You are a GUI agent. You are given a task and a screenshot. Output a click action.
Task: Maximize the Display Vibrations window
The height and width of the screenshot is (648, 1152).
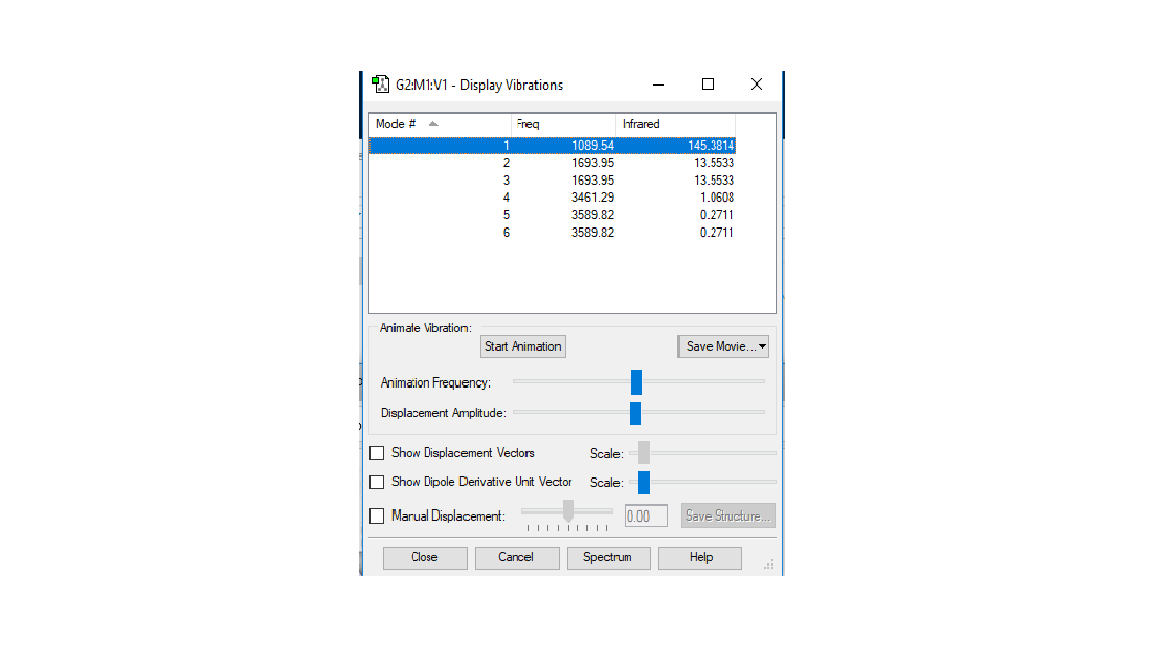(708, 84)
